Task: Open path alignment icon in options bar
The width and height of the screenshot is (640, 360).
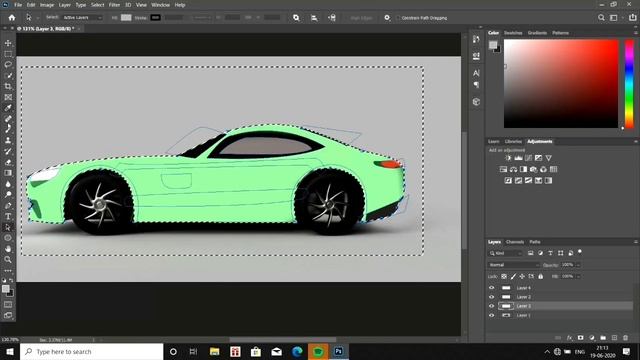Action: tap(314, 18)
